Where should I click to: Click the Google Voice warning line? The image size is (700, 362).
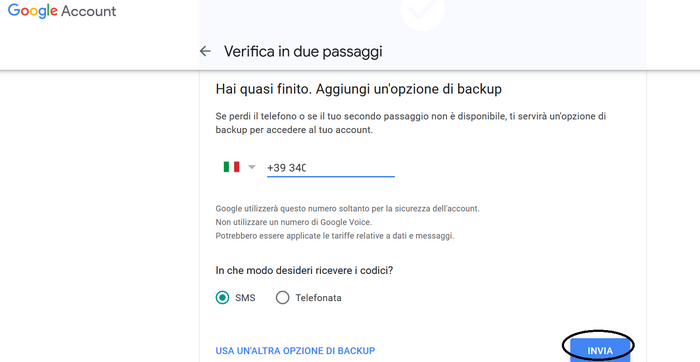pos(294,222)
